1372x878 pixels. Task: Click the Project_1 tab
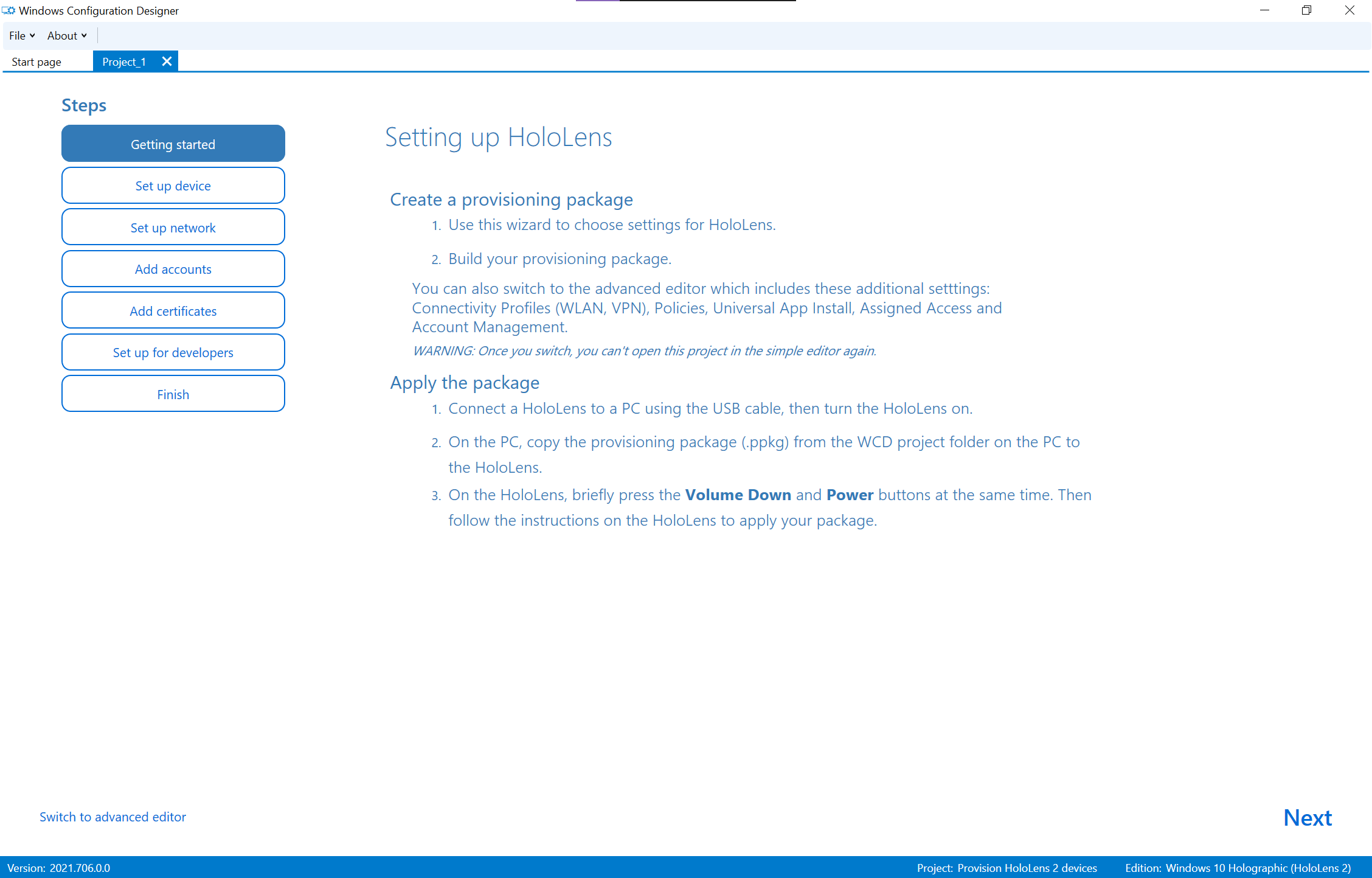point(124,61)
